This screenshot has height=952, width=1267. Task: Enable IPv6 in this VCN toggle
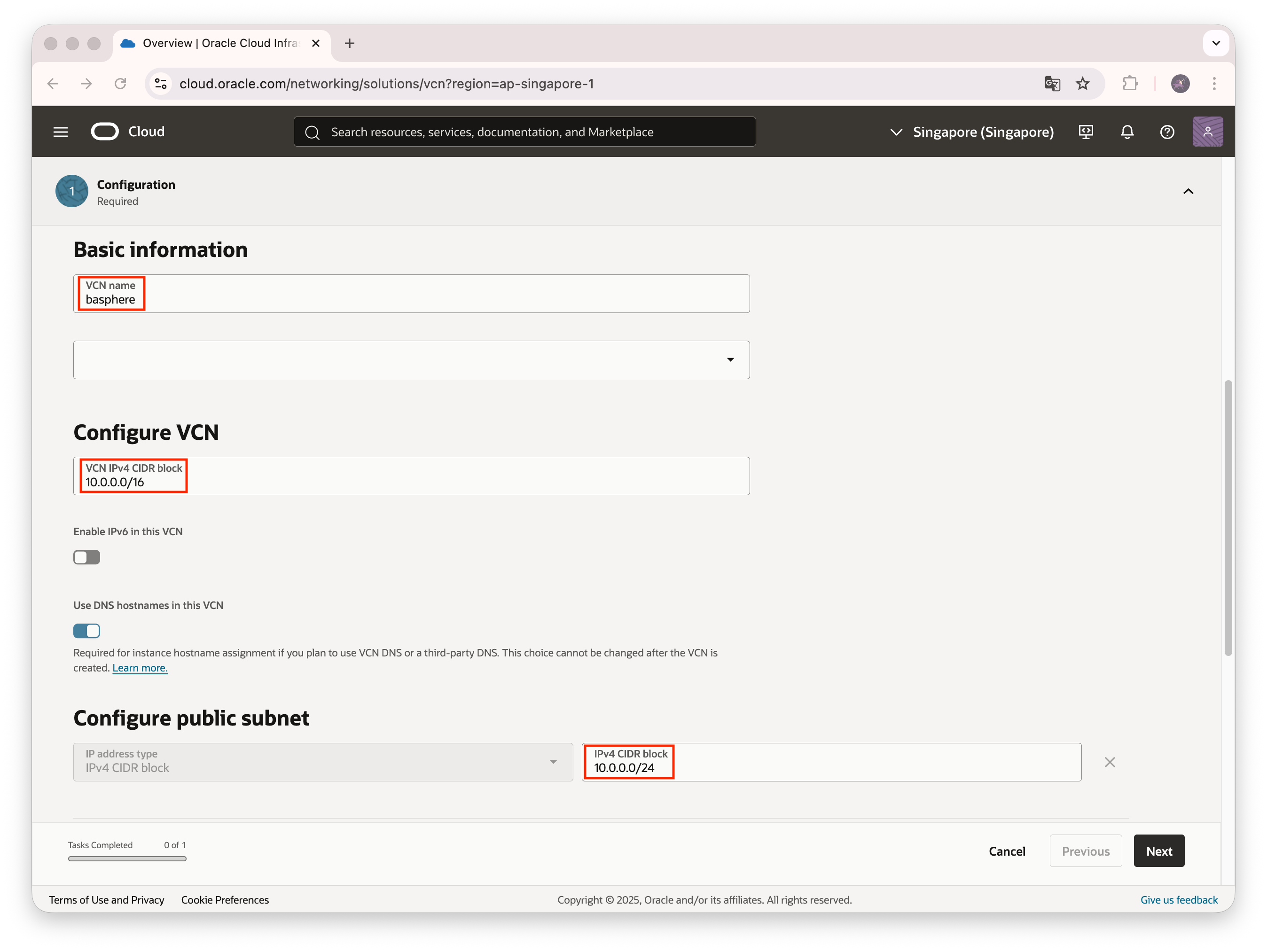86,557
